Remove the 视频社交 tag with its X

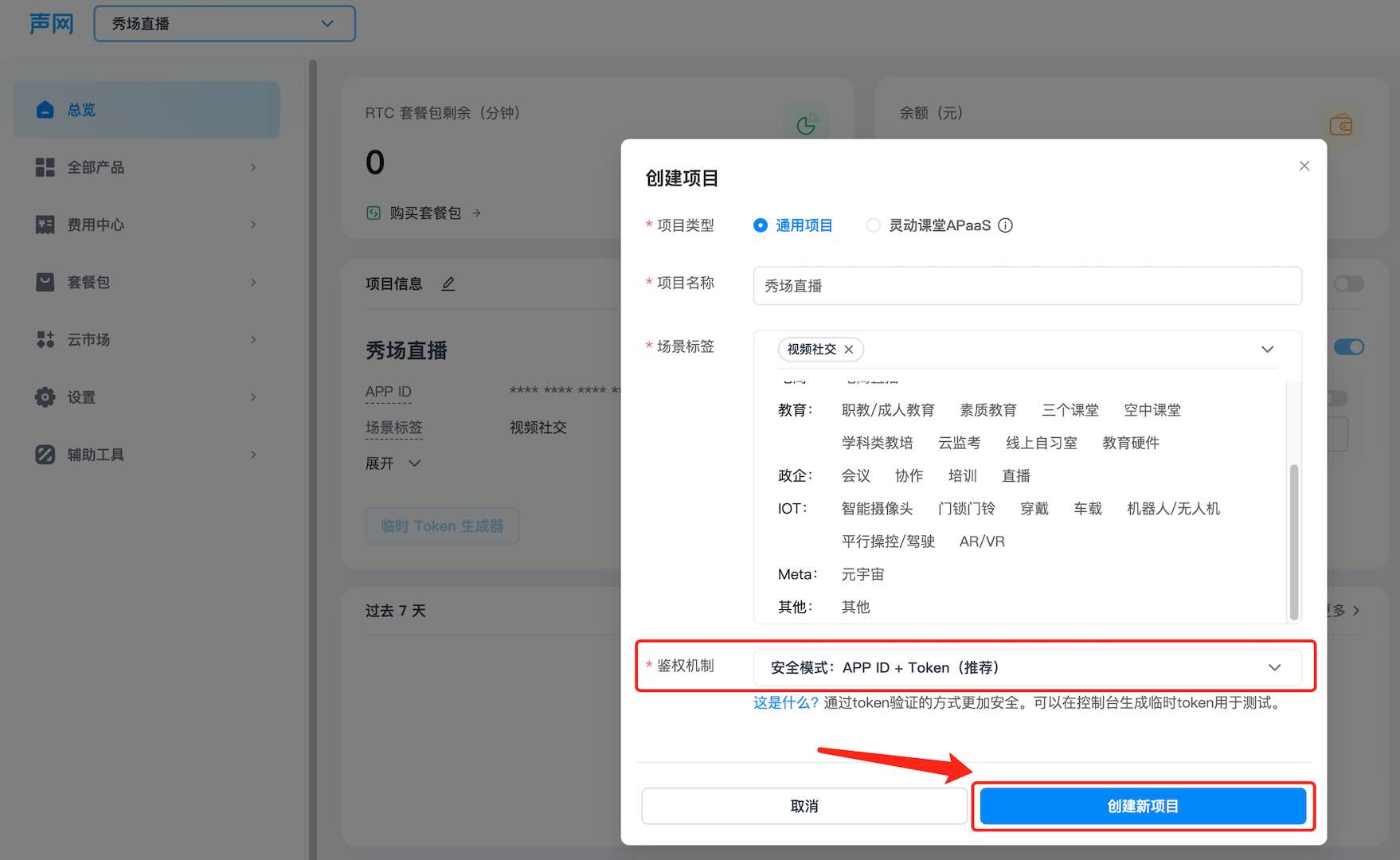click(849, 350)
